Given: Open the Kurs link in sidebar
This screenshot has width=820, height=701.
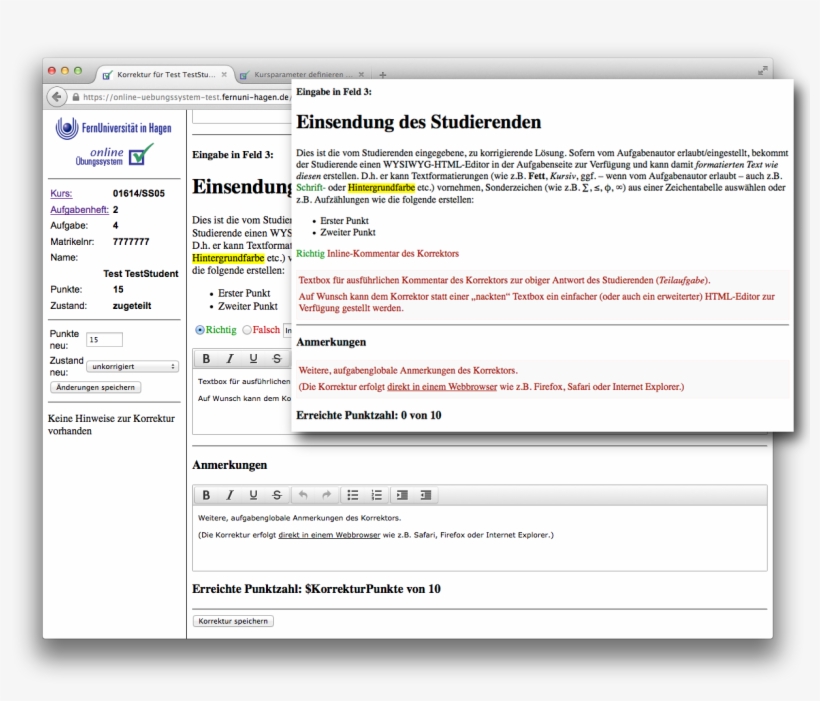Looking at the screenshot, I should [61, 194].
